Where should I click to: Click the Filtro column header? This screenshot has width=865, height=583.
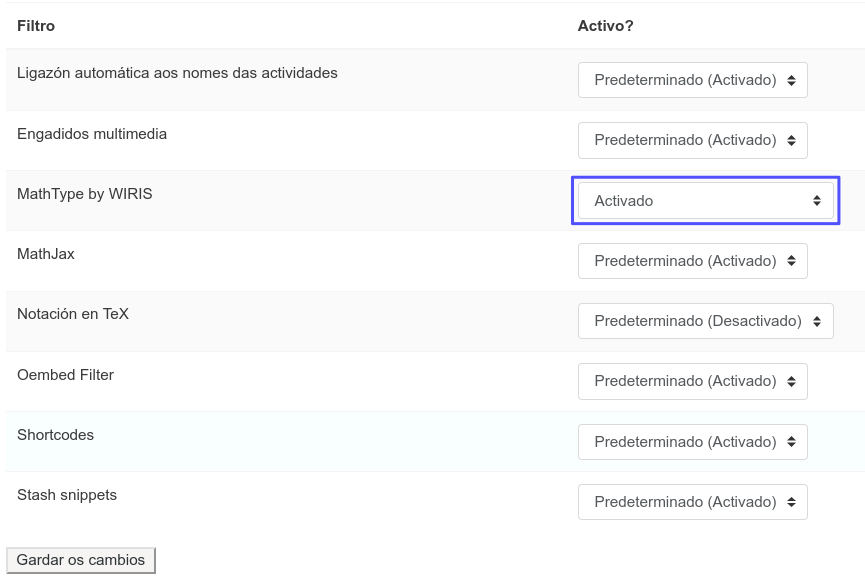(37, 25)
